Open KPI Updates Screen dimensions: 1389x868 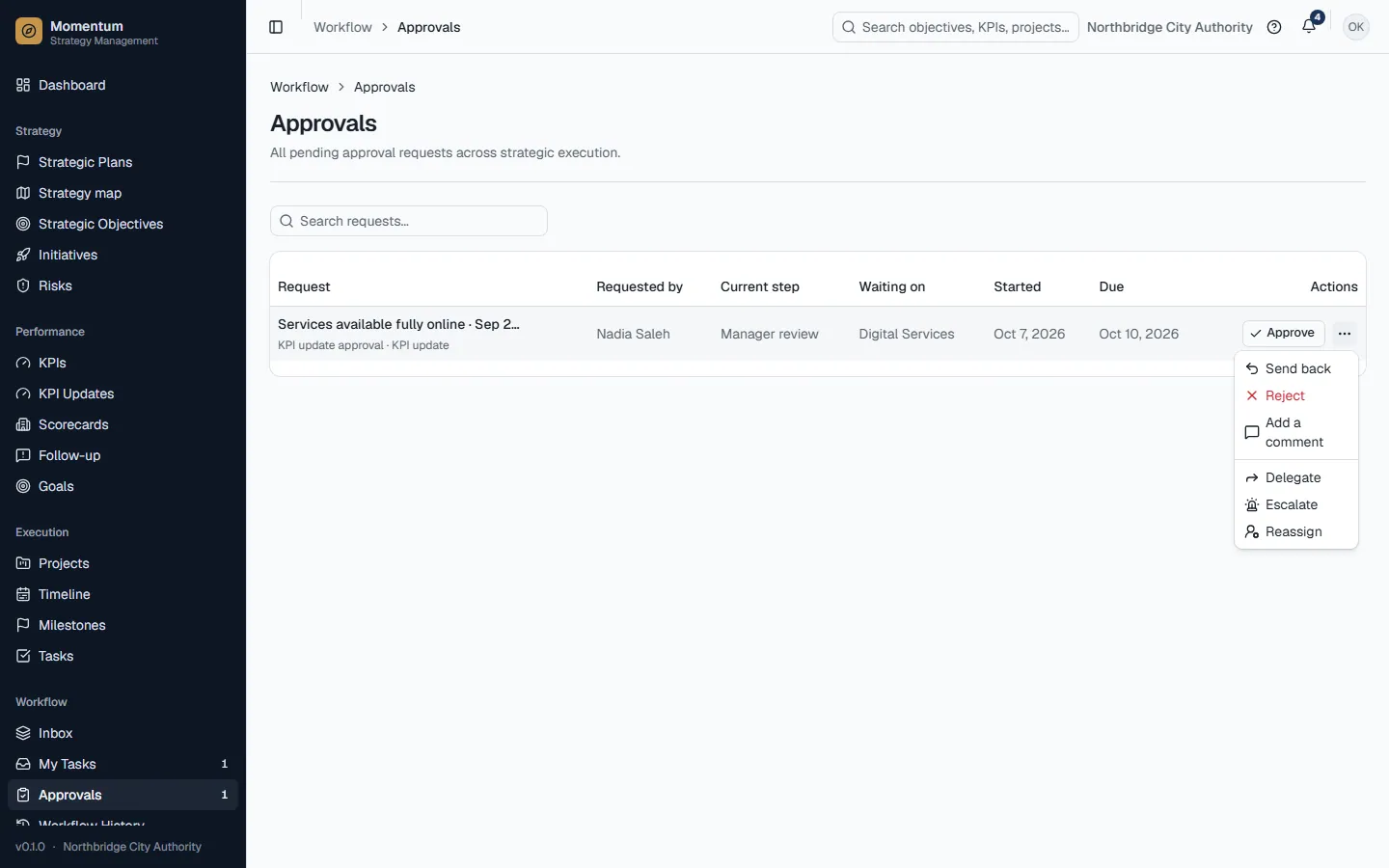[123, 393]
